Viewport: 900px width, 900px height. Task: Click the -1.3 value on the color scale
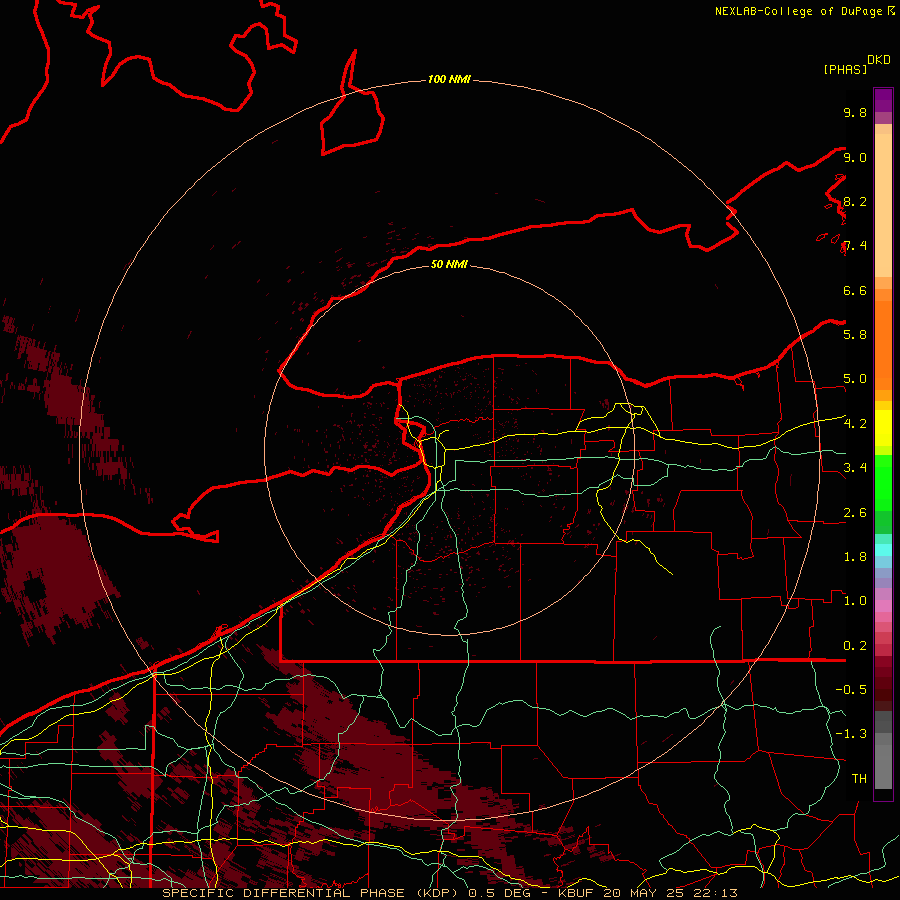(x=851, y=734)
